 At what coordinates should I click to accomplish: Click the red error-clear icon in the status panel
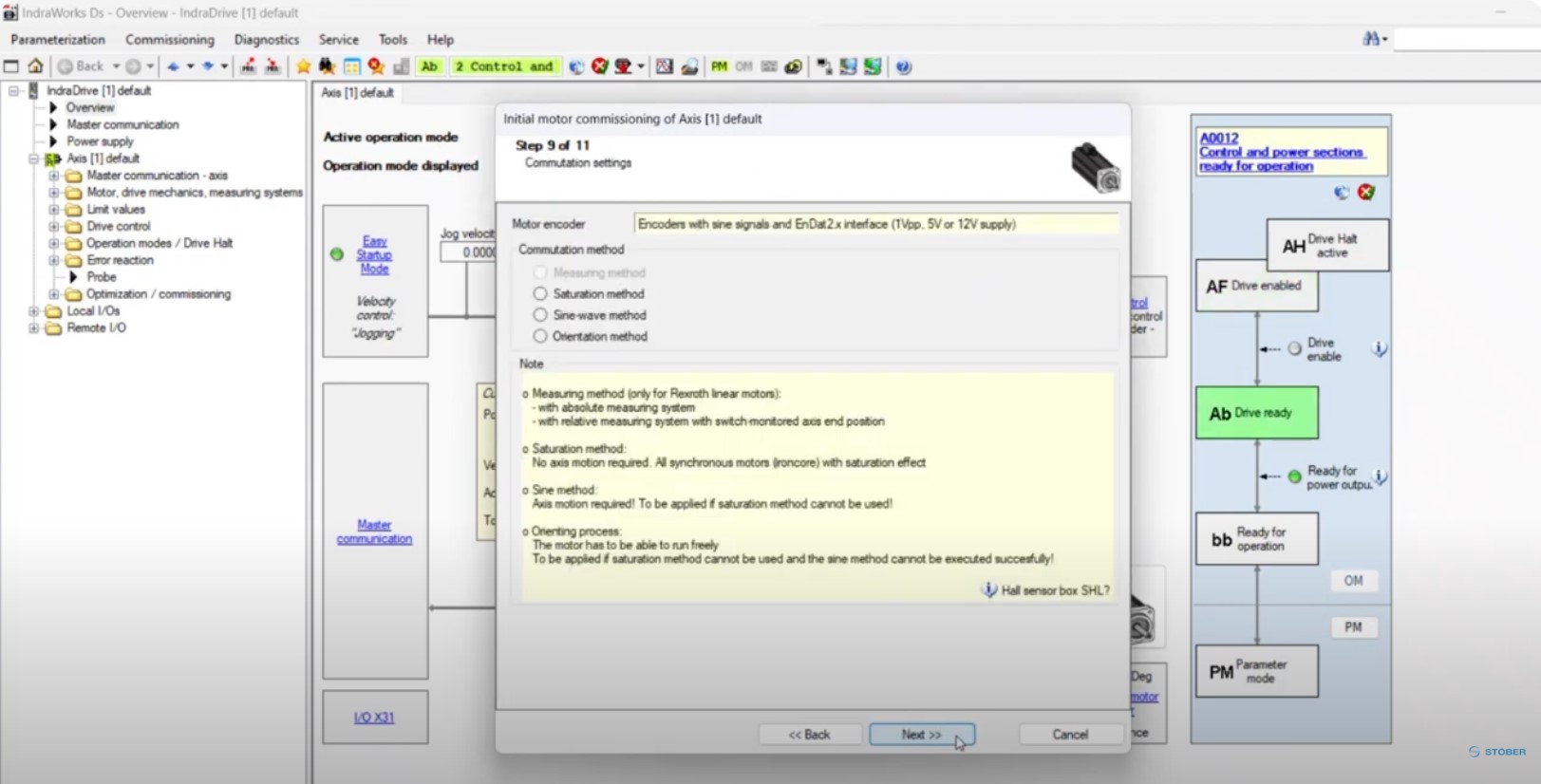(1366, 193)
